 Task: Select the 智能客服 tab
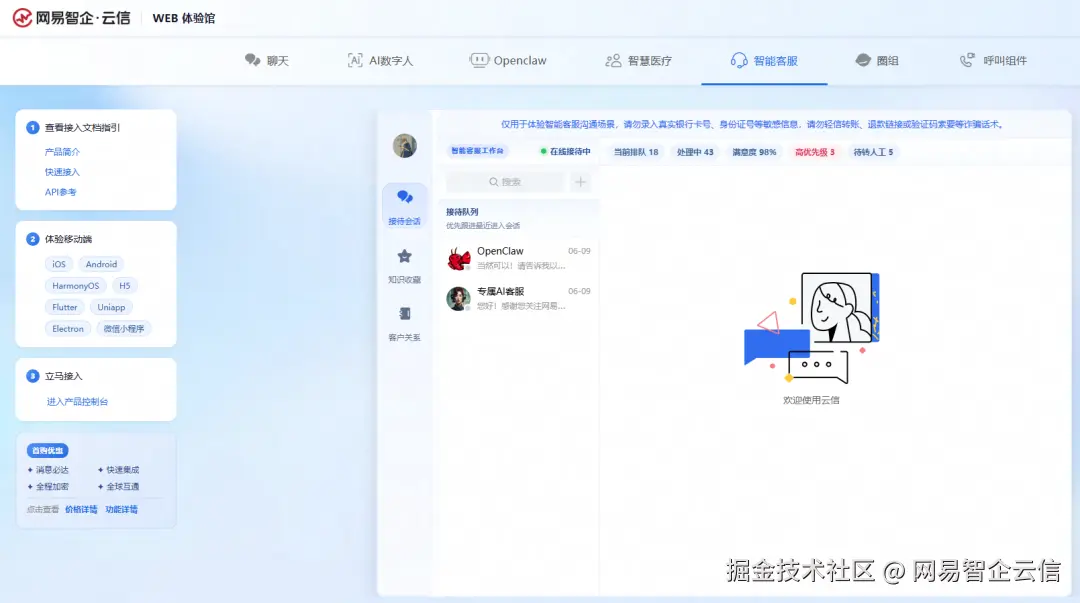point(764,61)
